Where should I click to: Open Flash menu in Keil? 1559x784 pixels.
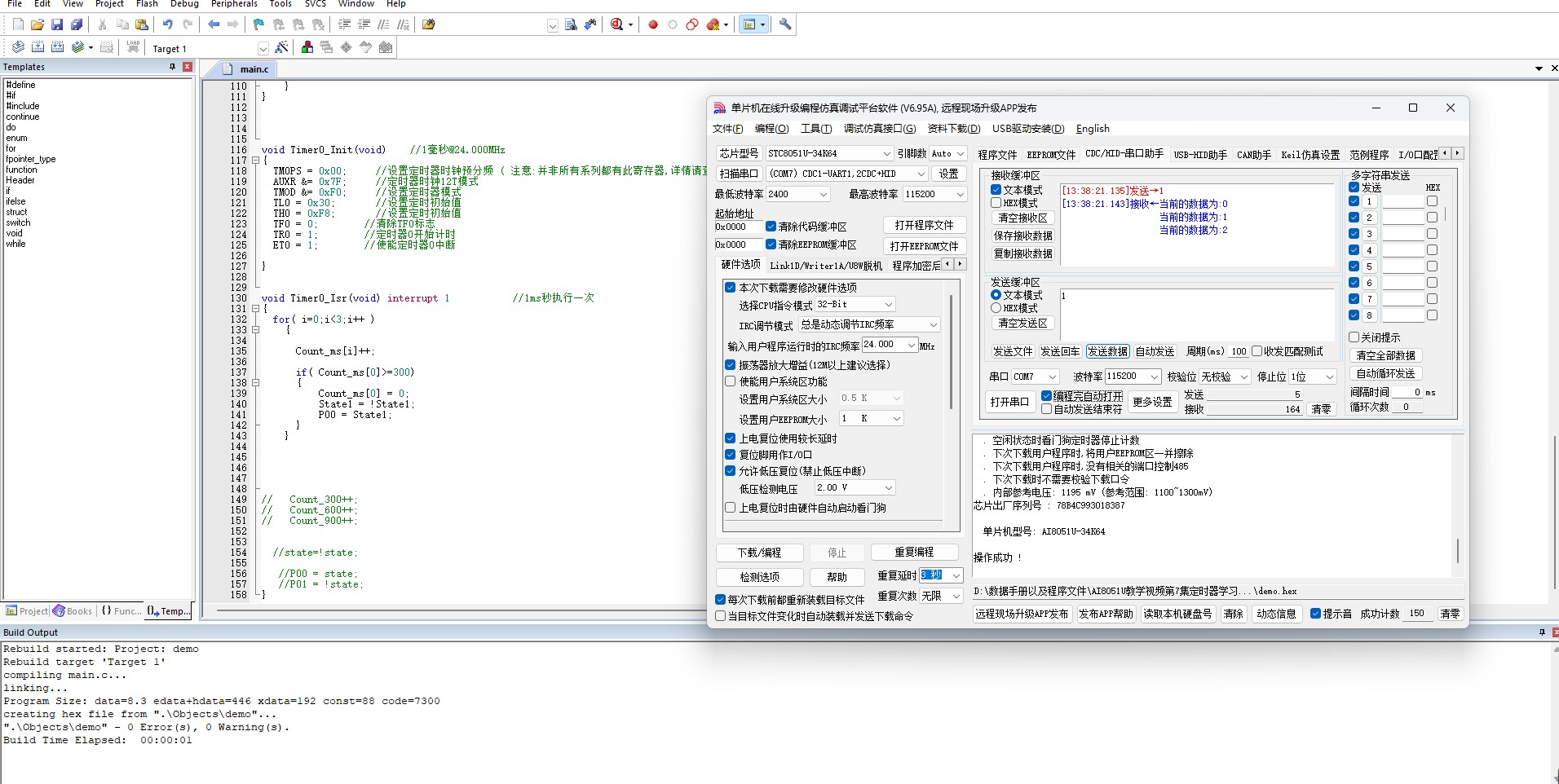coord(147,4)
